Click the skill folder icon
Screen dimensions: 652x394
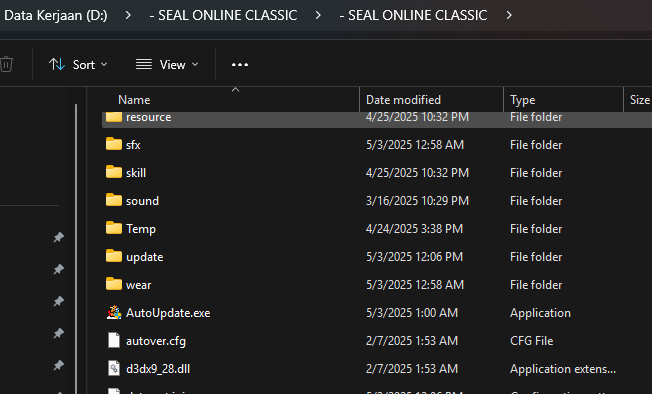click(114, 172)
